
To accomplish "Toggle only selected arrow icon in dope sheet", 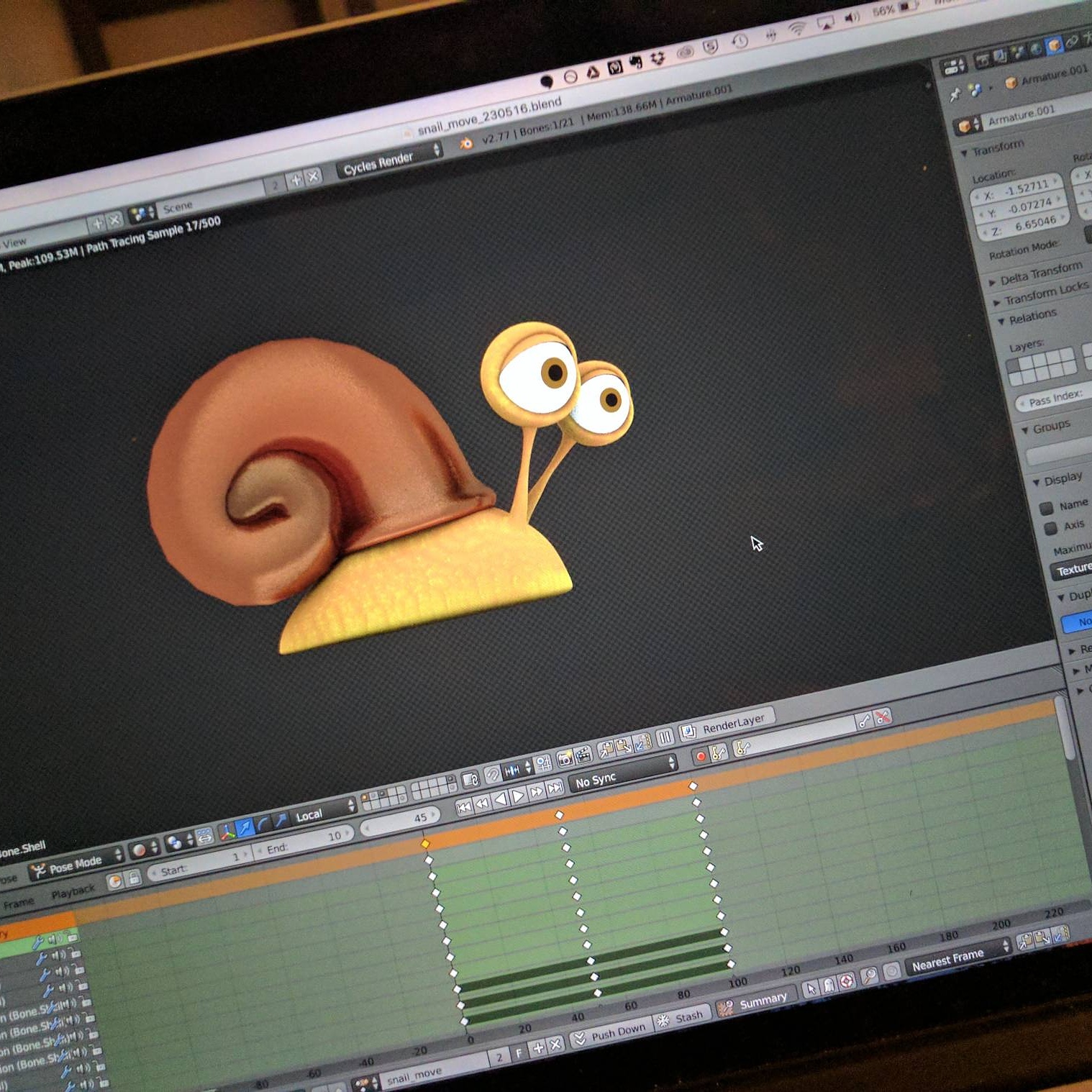I will (x=811, y=989).
